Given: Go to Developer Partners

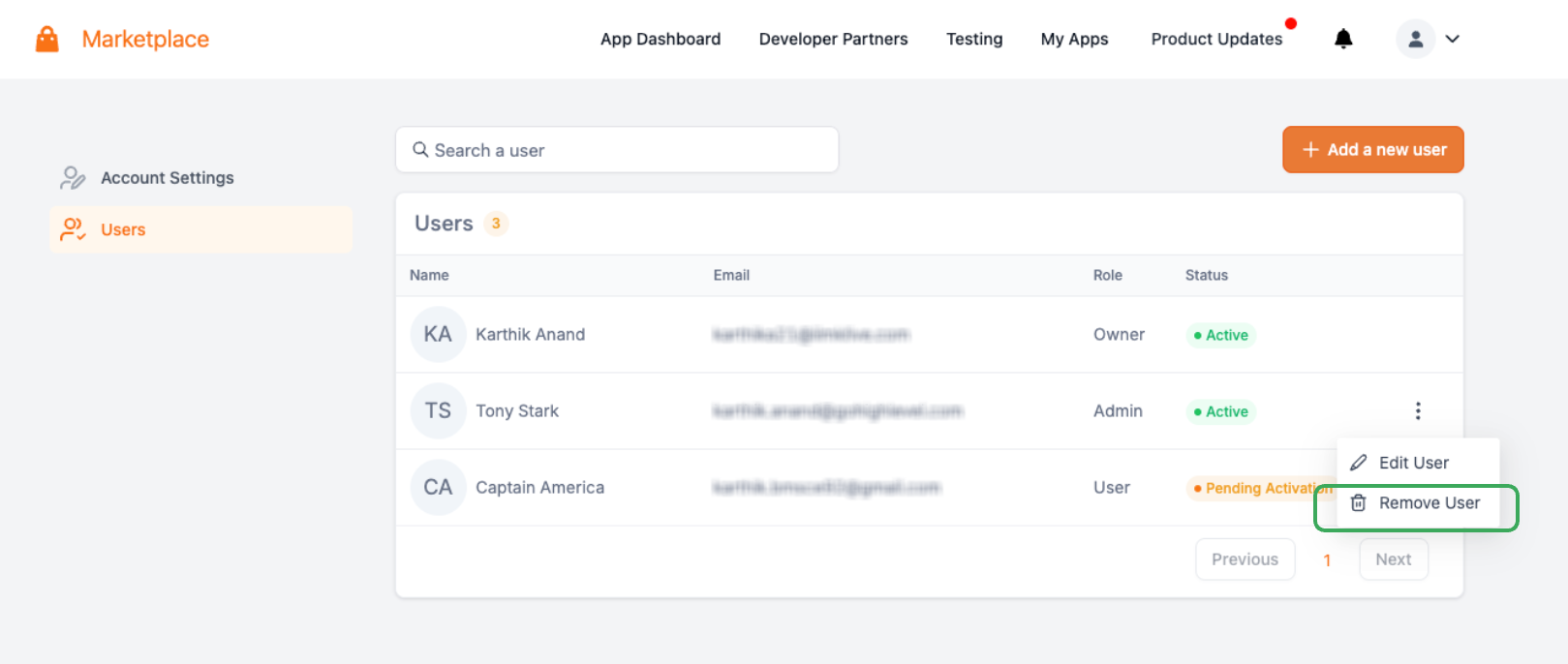Looking at the screenshot, I should pos(834,39).
